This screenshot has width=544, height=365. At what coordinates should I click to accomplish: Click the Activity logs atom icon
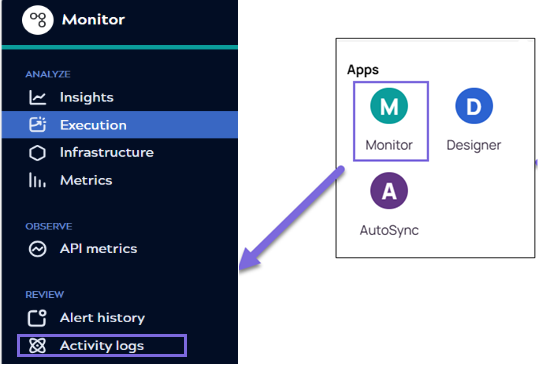click(37, 346)
